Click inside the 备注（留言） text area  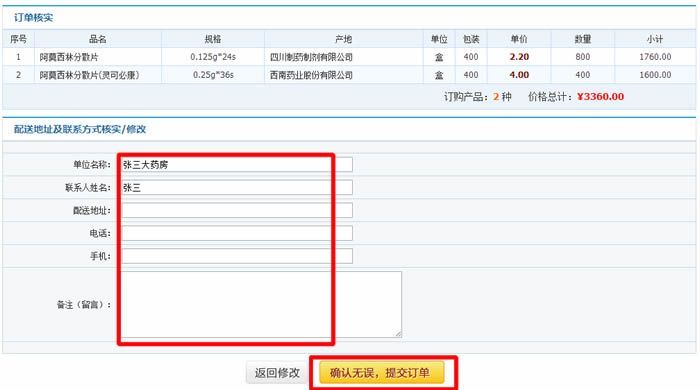point(261,304)
